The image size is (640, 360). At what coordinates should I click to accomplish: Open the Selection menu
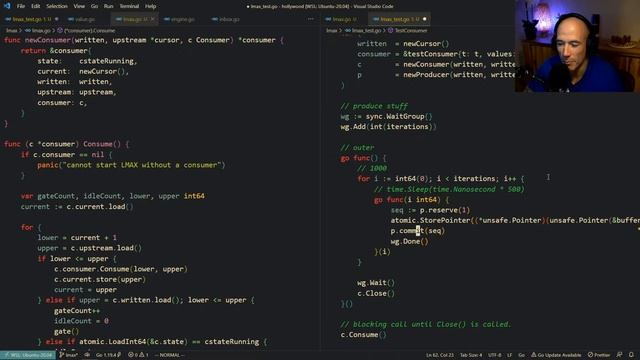point(57,6)
